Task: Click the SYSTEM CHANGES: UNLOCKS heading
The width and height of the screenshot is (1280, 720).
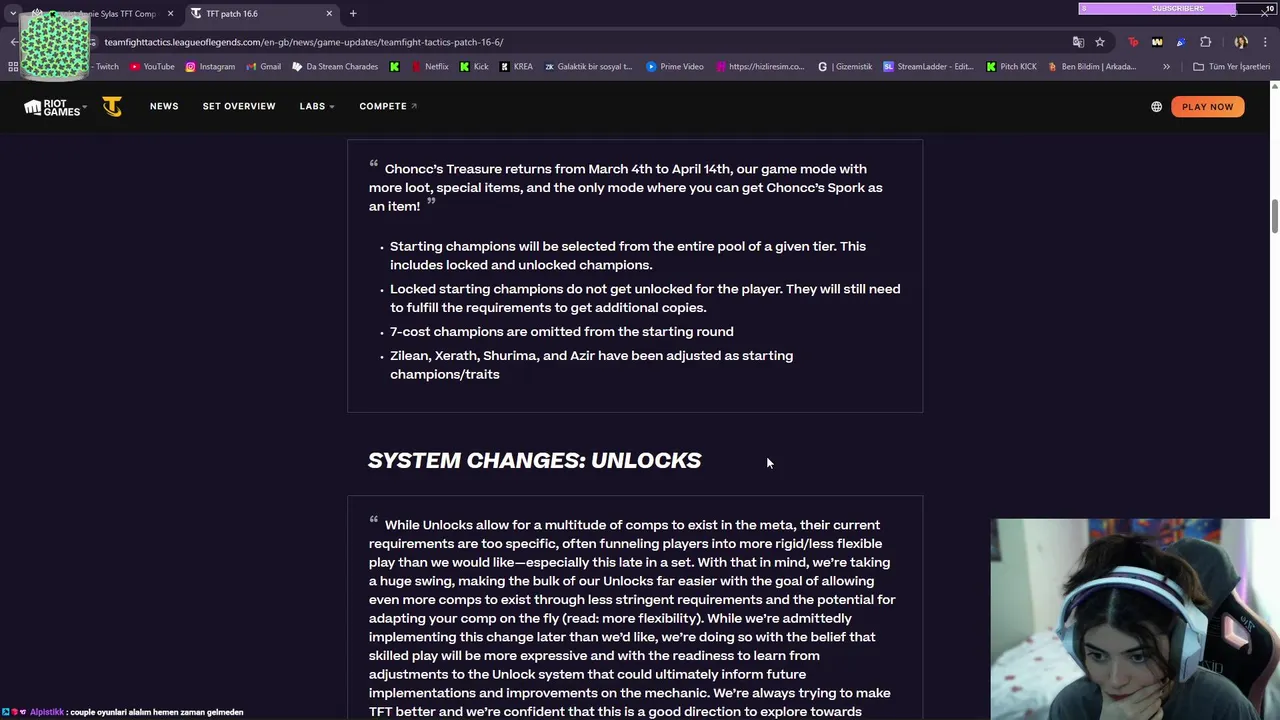Action: [x=534, y=460]
